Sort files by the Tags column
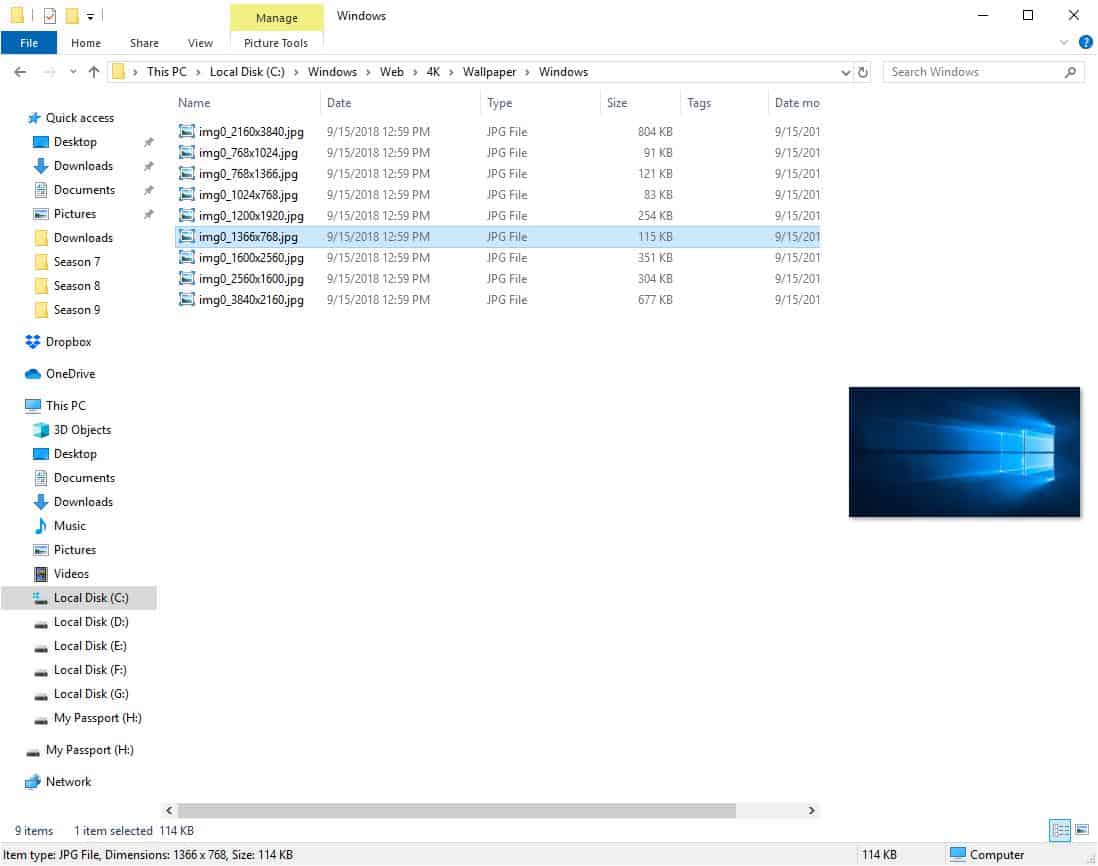Viewport: 1098px width, 866px height. point(699,103)
